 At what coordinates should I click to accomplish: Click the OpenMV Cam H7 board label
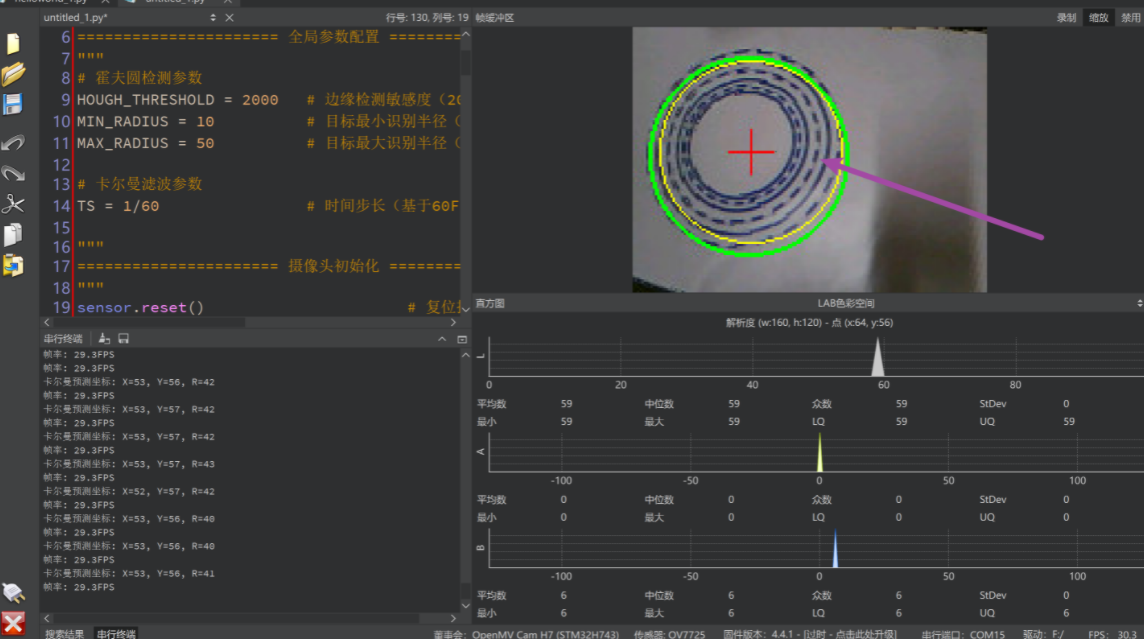point(526,634)
